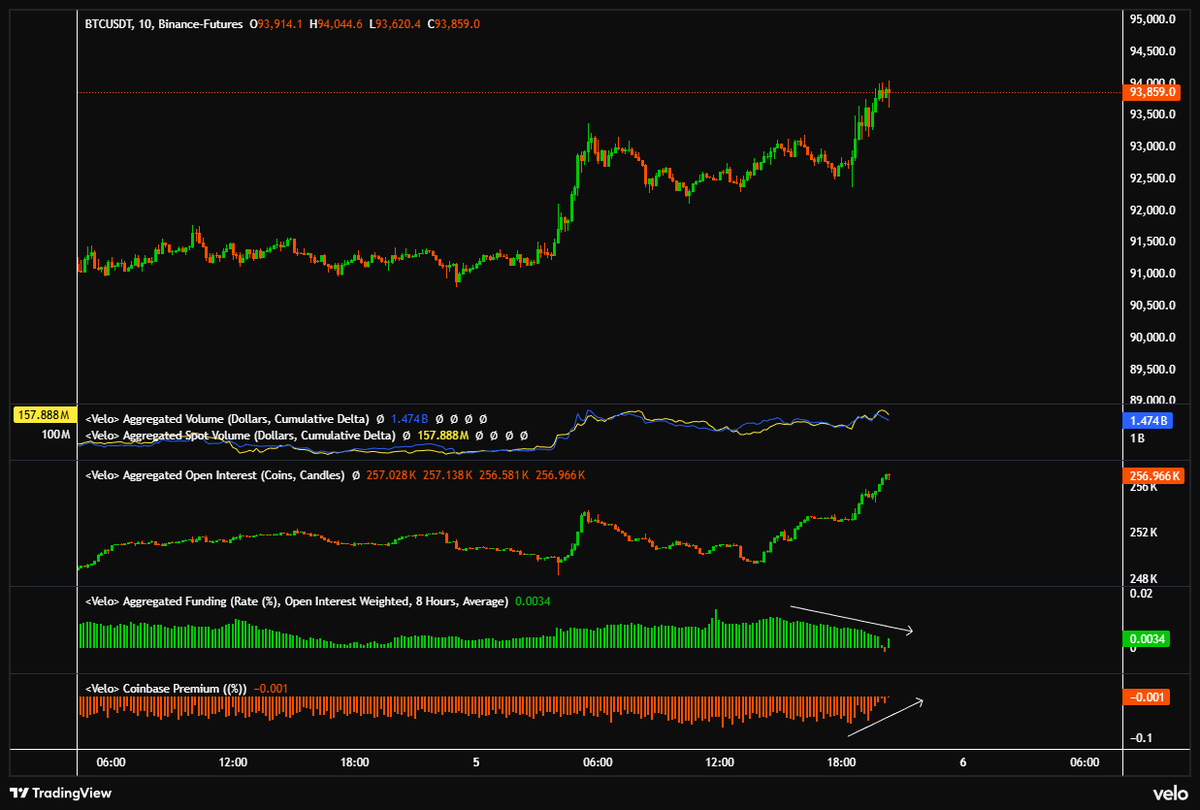The height and width of the screenshot is (810, 1200).
Task: Open the Aggregated Spot Volume indicator legend
Action: pyautogui.click(x=241, y=436)
